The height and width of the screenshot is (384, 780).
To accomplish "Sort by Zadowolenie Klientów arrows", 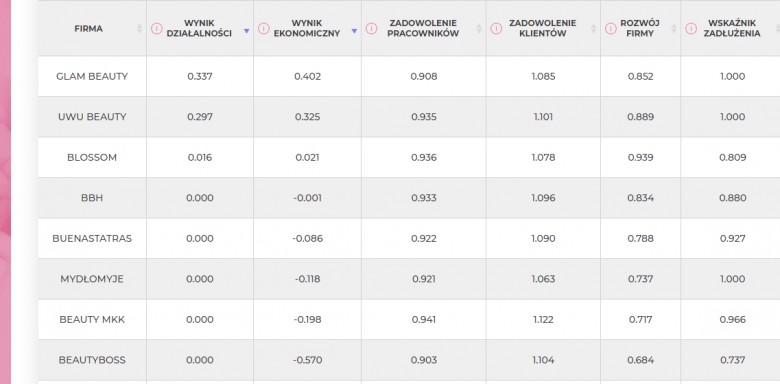I will click(593, 29).
